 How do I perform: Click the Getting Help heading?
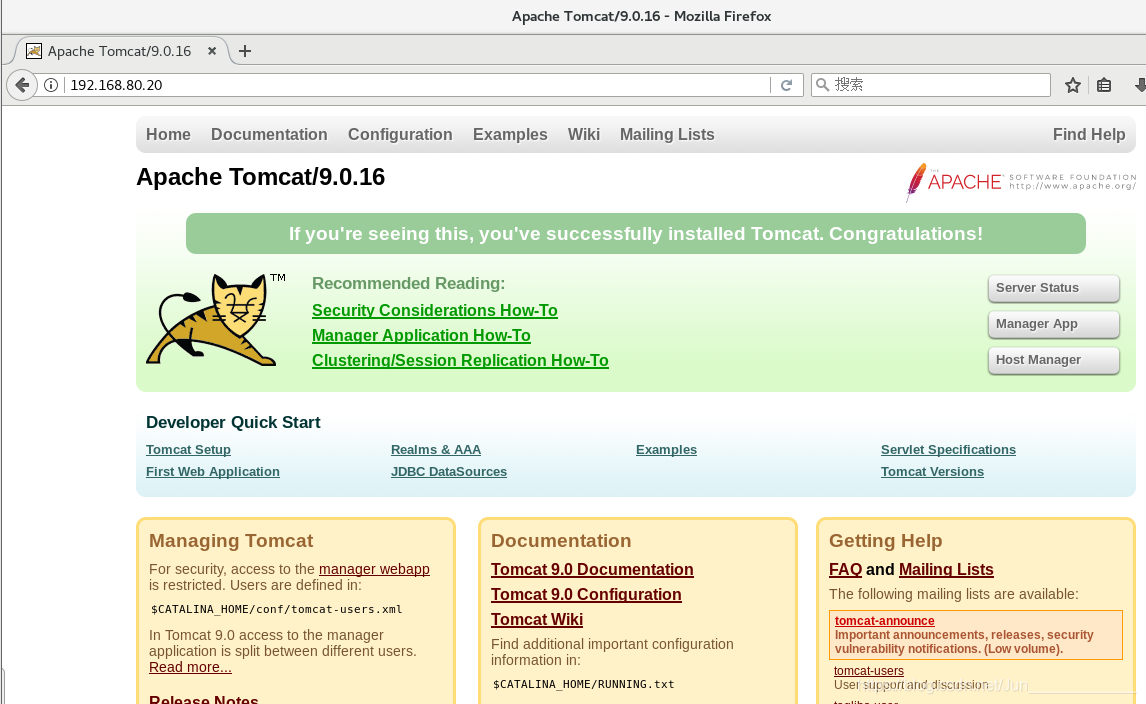[886, 541]
